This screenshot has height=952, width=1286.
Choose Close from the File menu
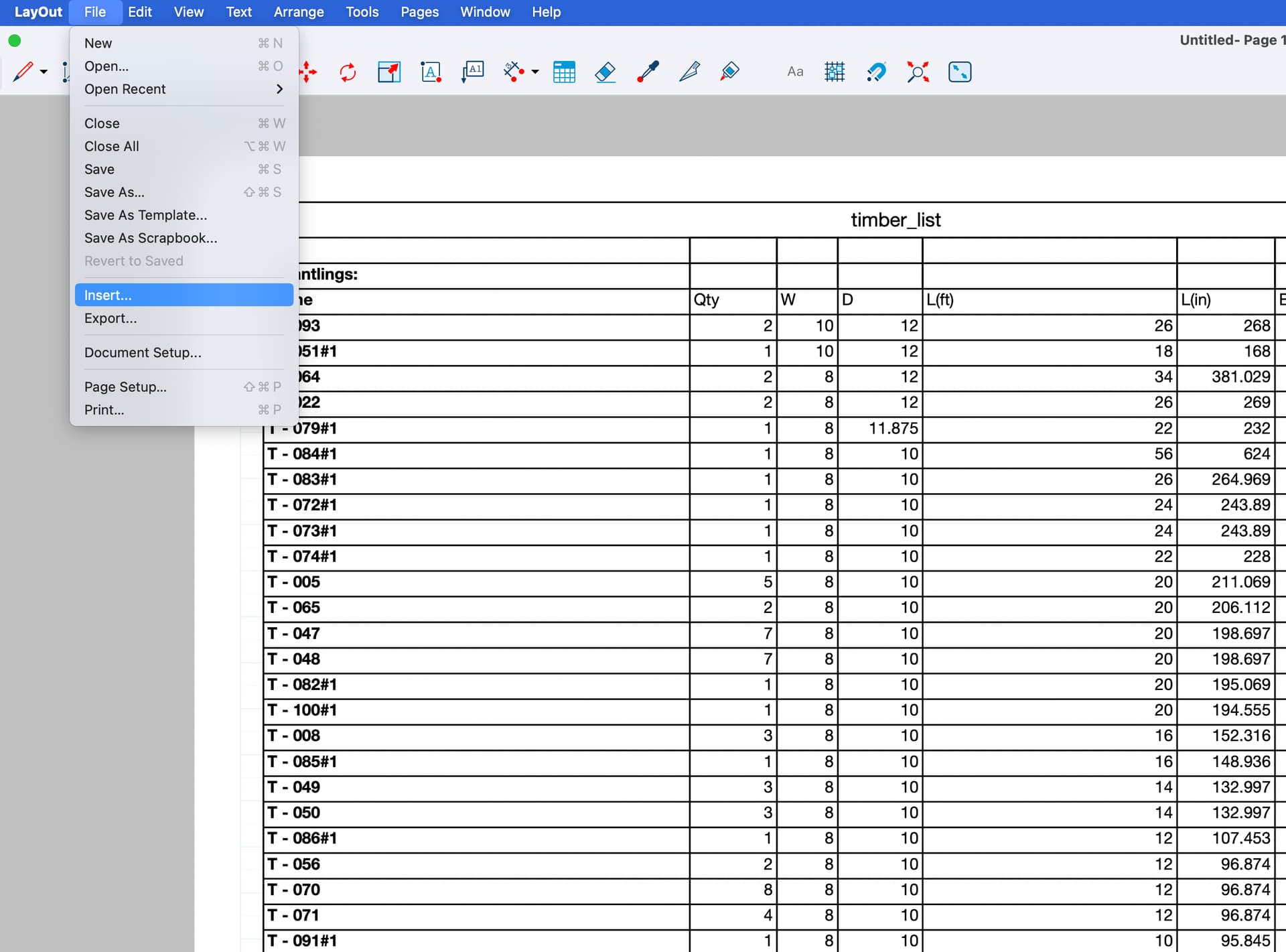184,123
